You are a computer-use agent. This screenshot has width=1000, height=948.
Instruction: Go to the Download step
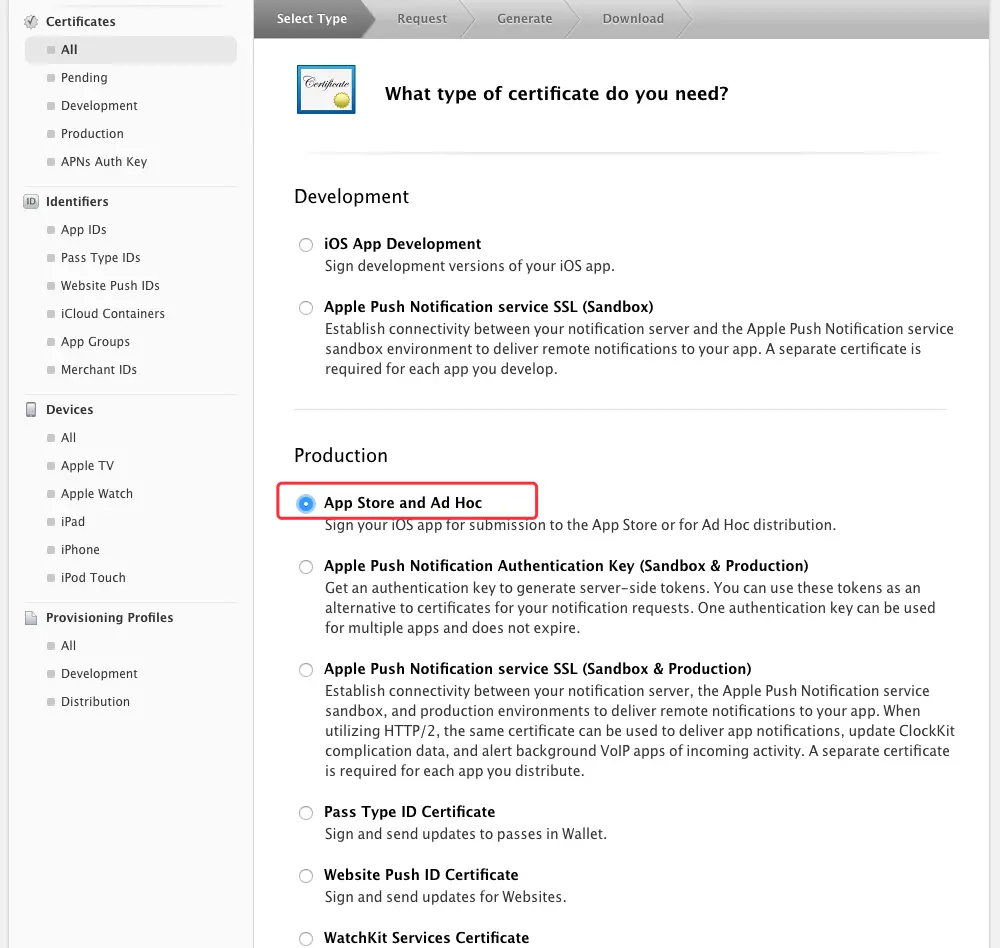point(633,19)
